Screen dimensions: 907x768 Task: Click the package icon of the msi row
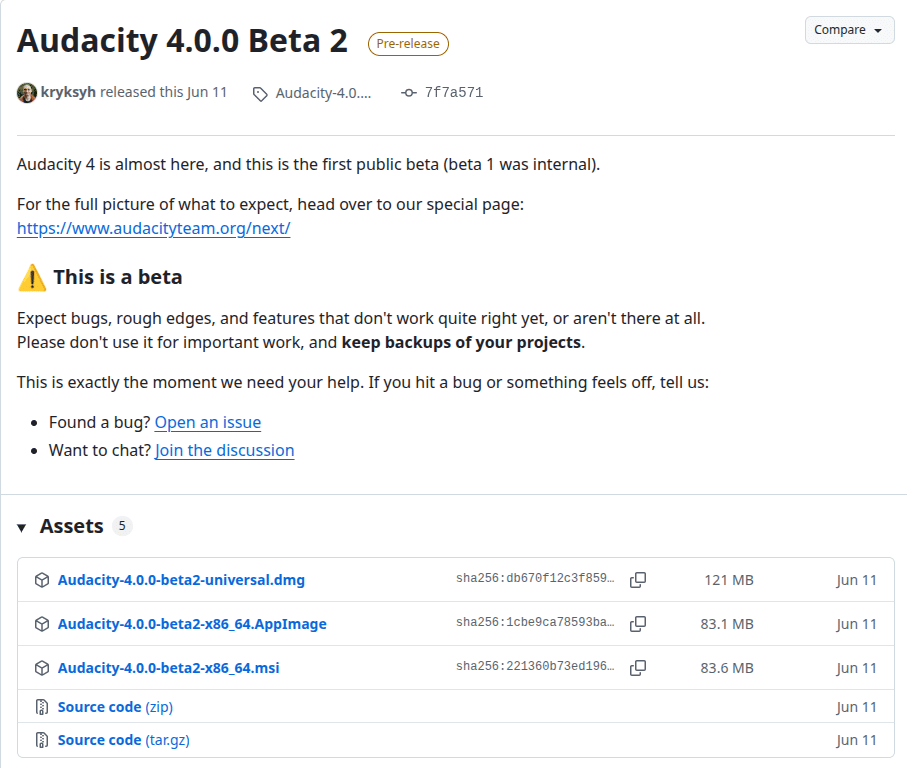pyautogui.click(x=42, y=668)
